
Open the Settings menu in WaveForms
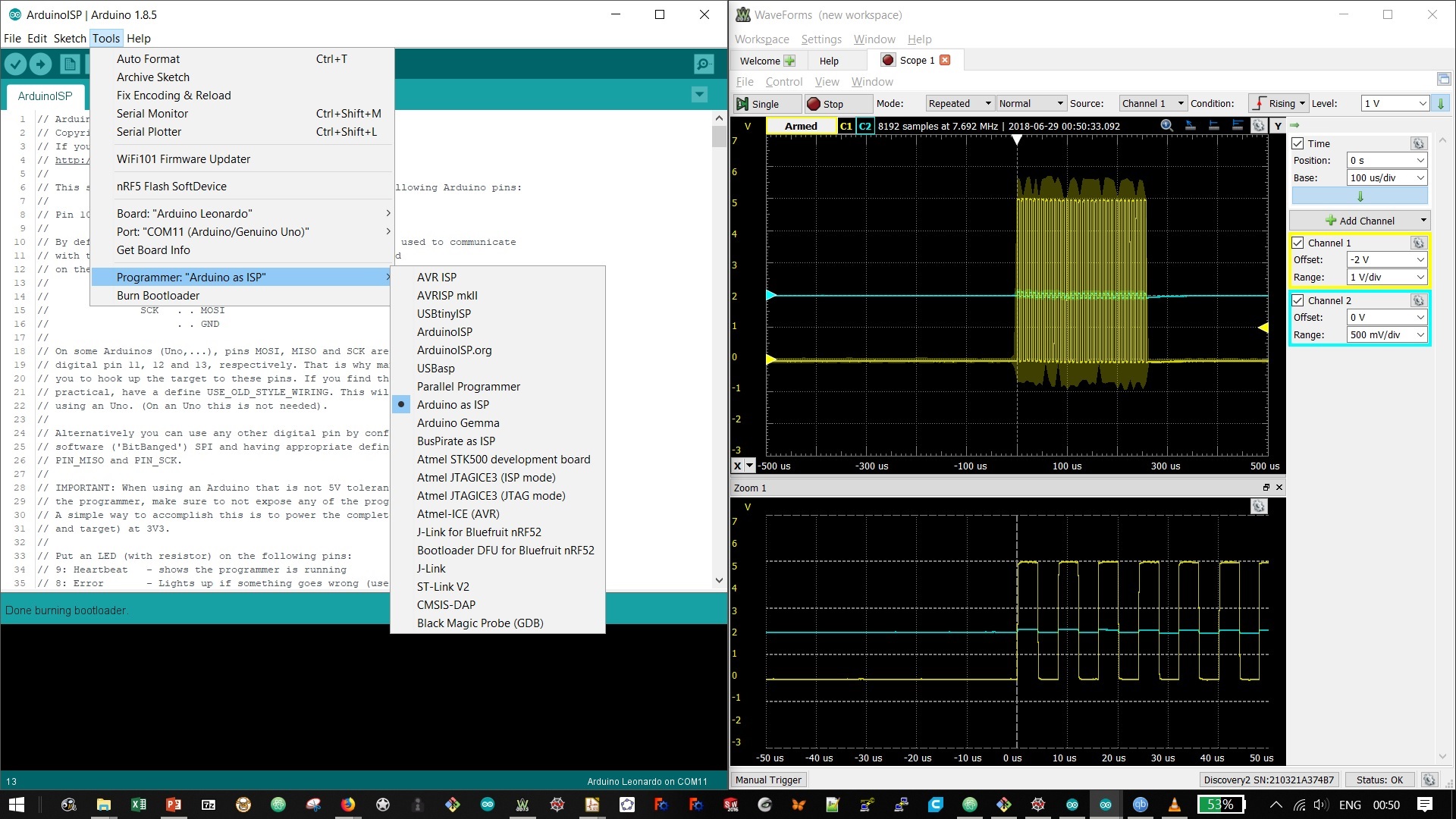[x=821, y=39]
